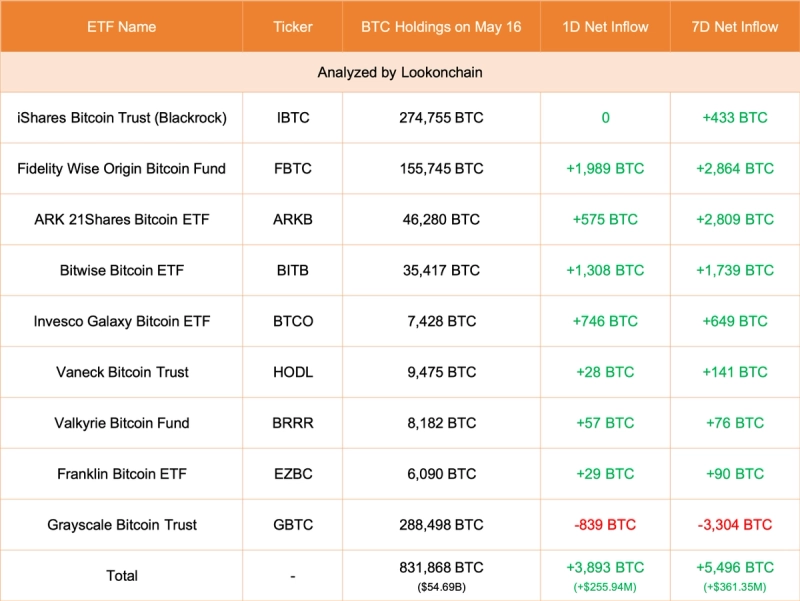Click the Total holdings 831,868 BTC cell
This screenshot has height=601, width=800.
441,568
